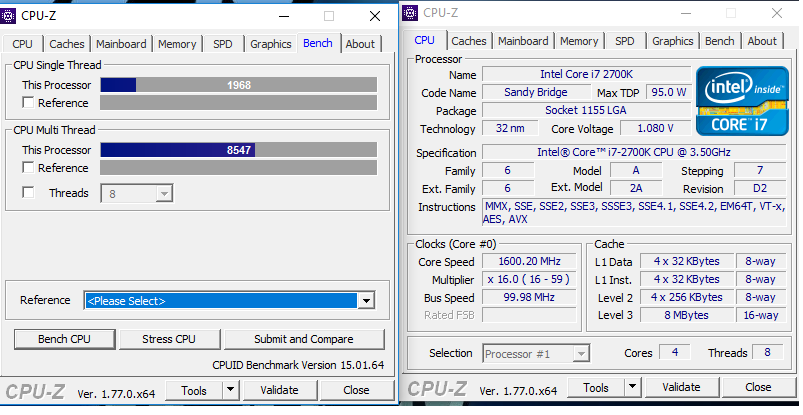The height and width of the screenshot is (415, 803).
Task: Open Graphics tab in right window
Action: pyautogui.click(x=673, y=41)
